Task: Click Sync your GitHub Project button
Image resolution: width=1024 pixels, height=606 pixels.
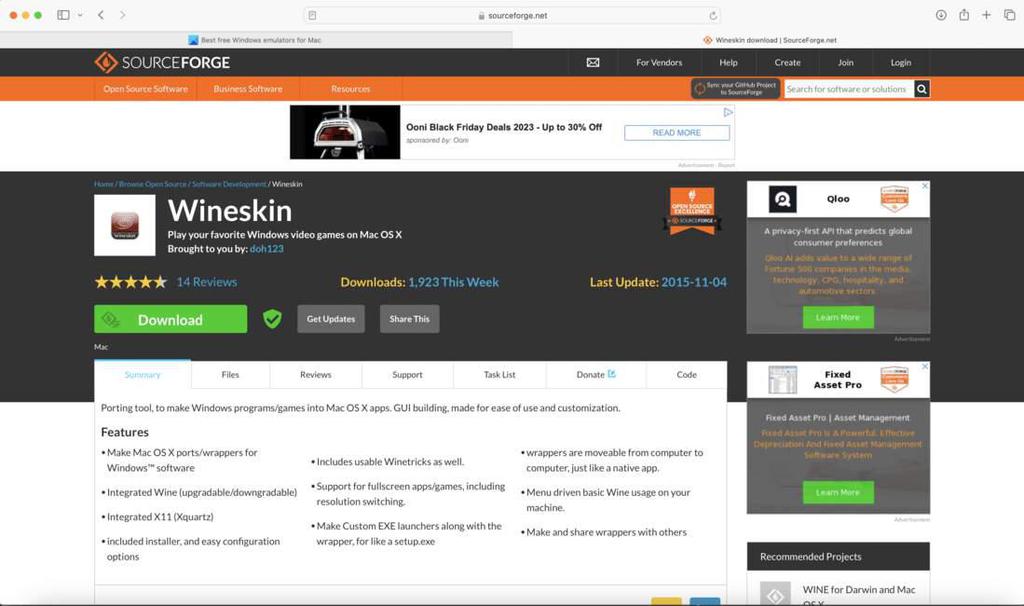Action: pos(735,89)
